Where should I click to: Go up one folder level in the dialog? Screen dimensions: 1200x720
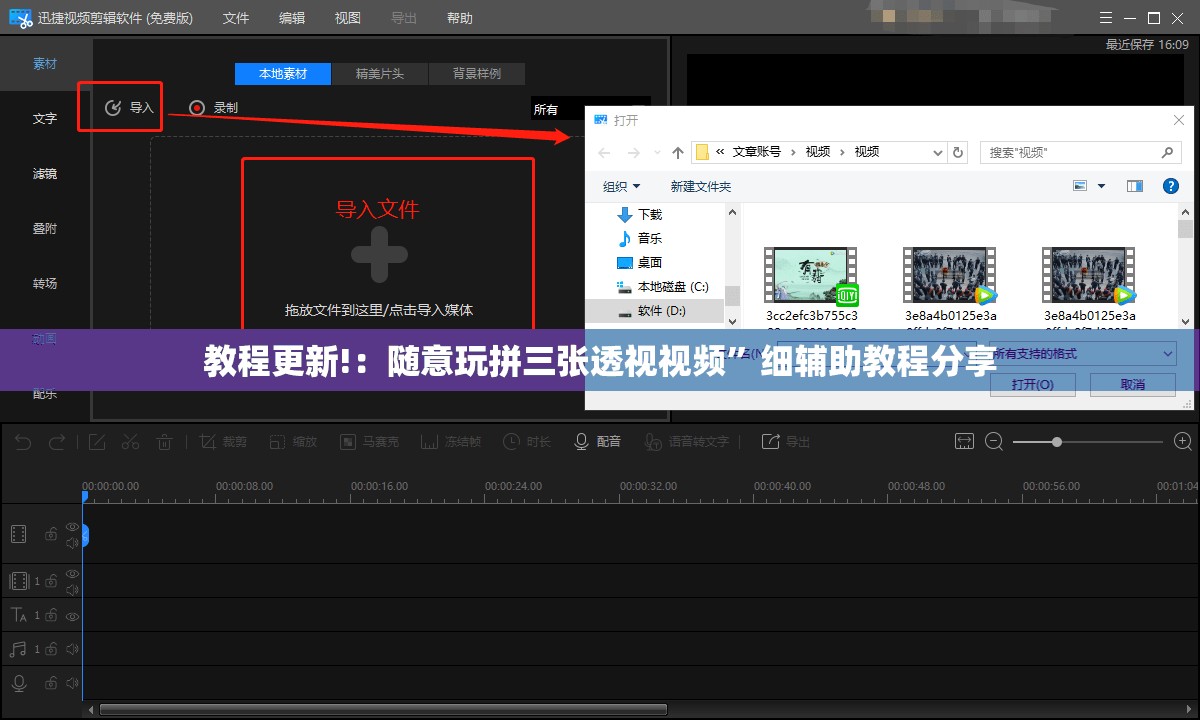678,152
